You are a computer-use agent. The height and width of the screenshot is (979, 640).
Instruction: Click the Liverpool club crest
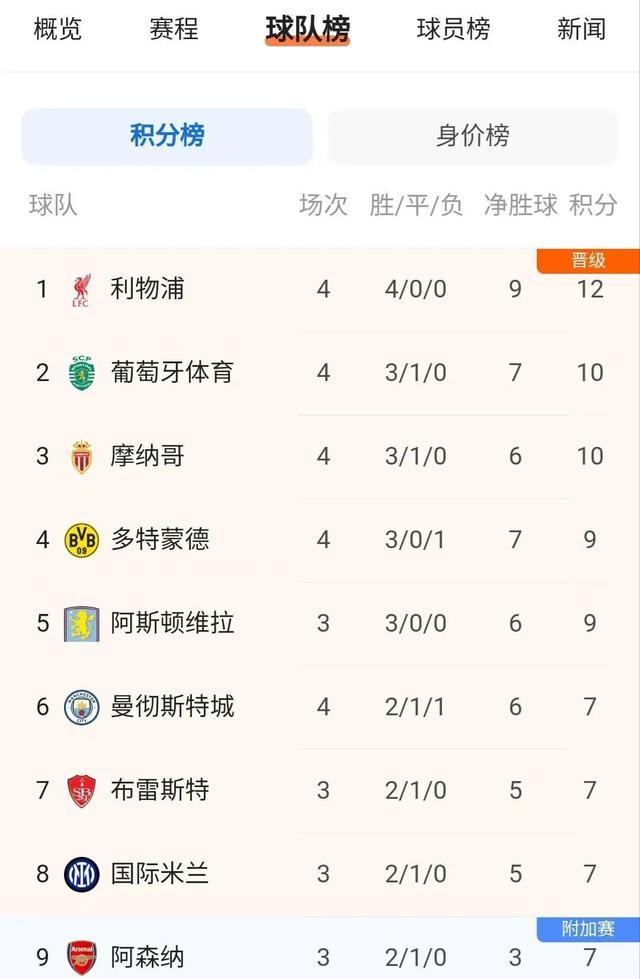[x=84, y=289]
